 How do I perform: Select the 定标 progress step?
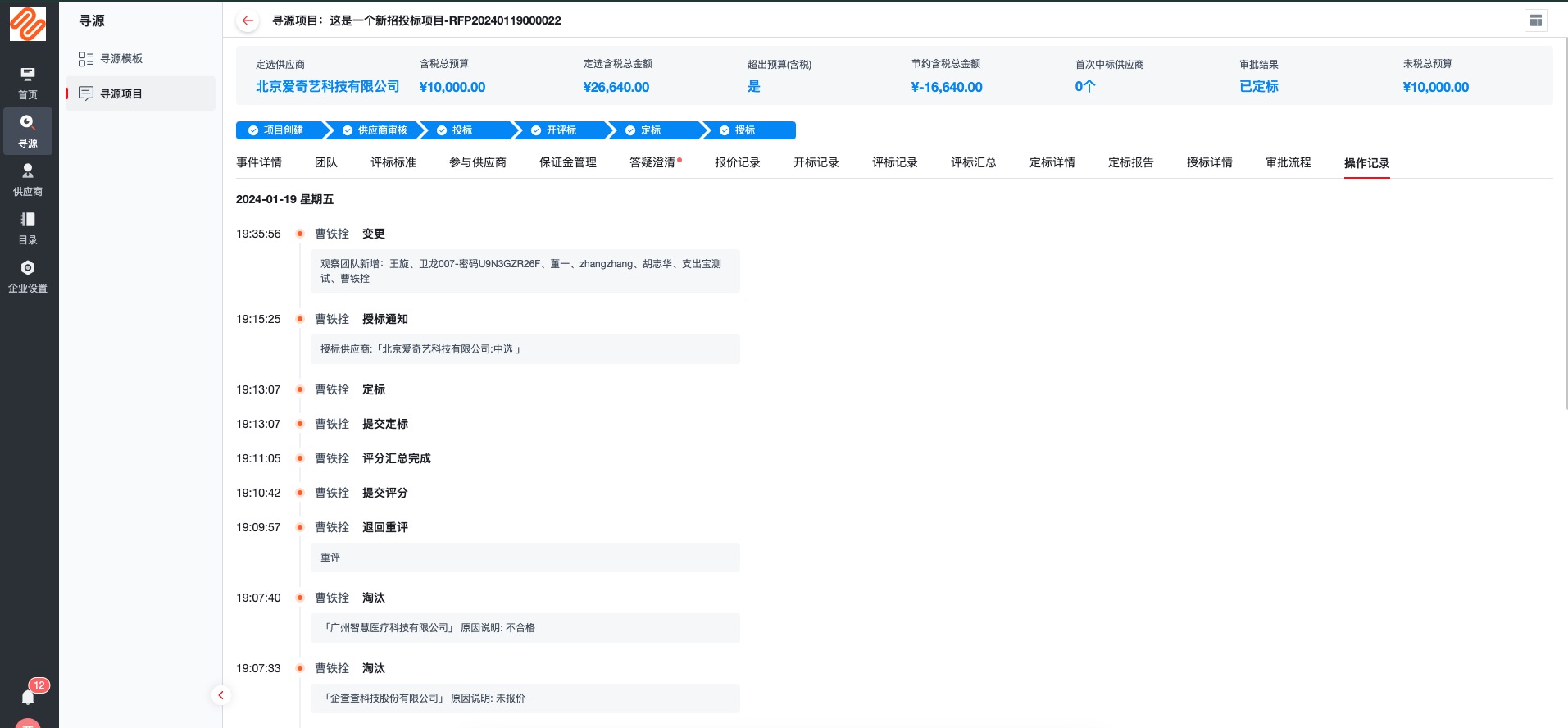pyautogui.click(x=657, y=130)
